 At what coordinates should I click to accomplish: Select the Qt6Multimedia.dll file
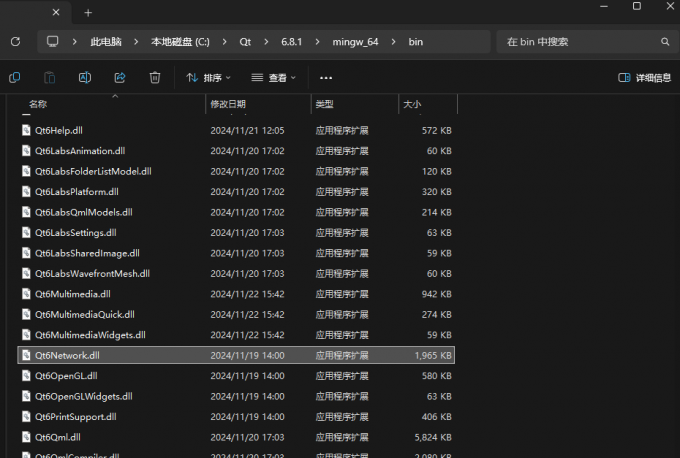pyautogui.click(x=72, y=294)
